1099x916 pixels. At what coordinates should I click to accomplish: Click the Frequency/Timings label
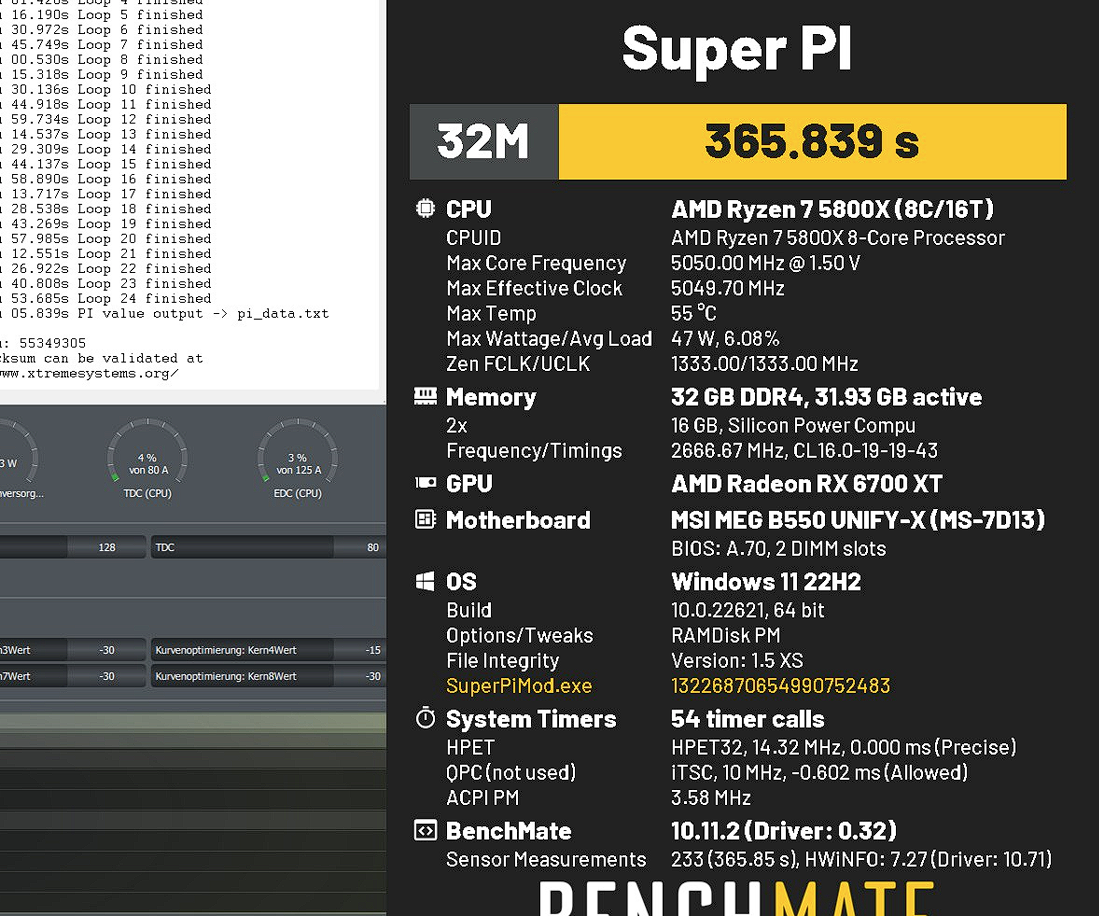(x=534, y=451)
